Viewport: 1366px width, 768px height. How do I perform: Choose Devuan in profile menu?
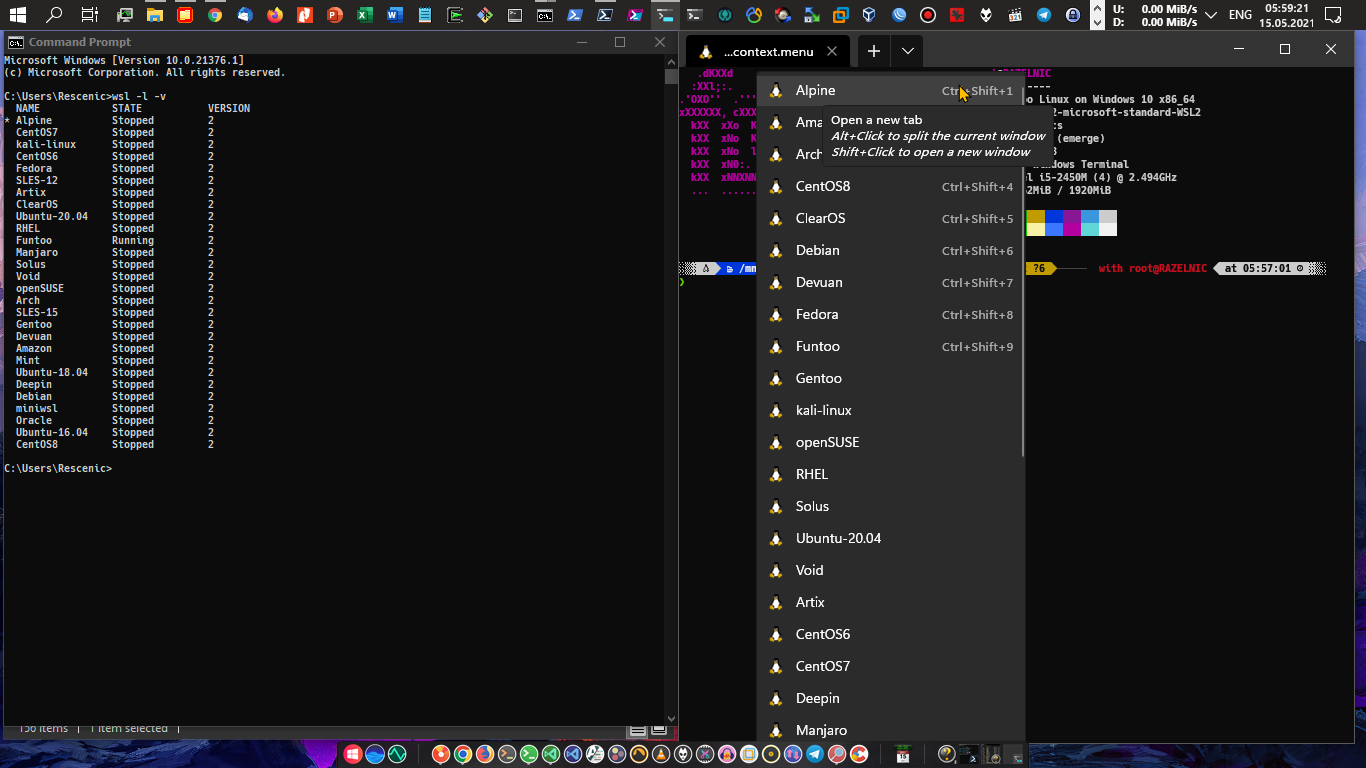pyautogui.click(x=891, y=282)
